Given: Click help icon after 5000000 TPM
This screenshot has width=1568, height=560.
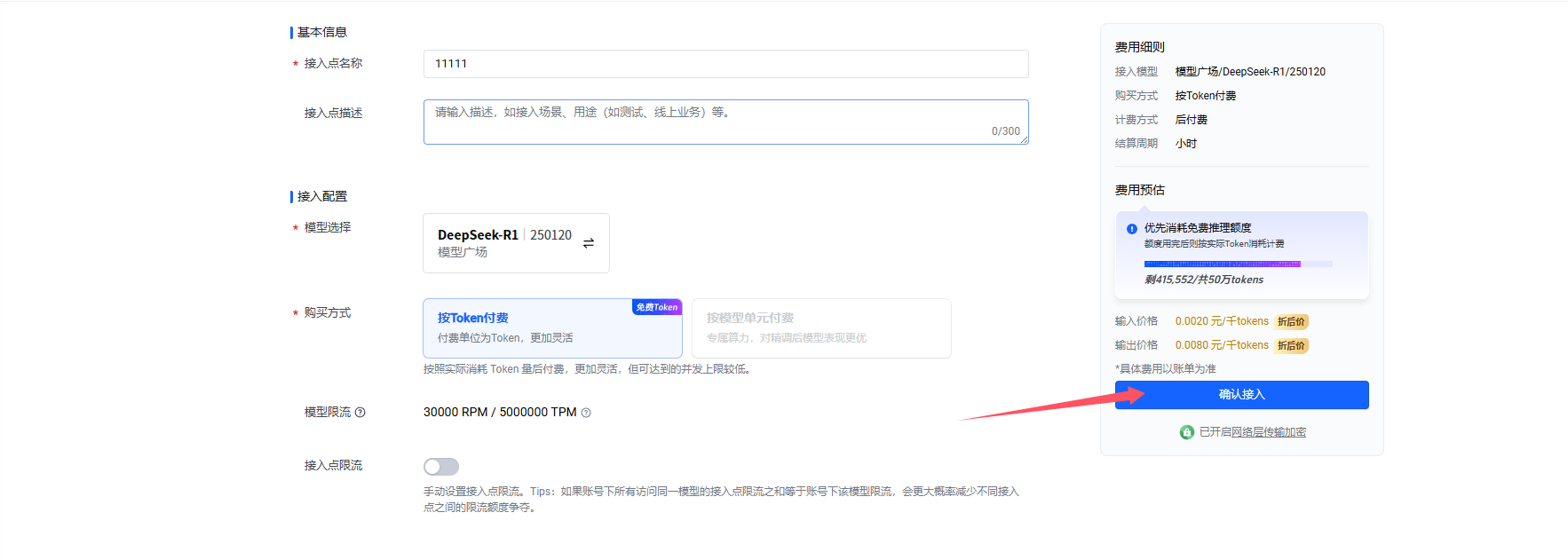Looking at the screenshot, I should point(586,413).
